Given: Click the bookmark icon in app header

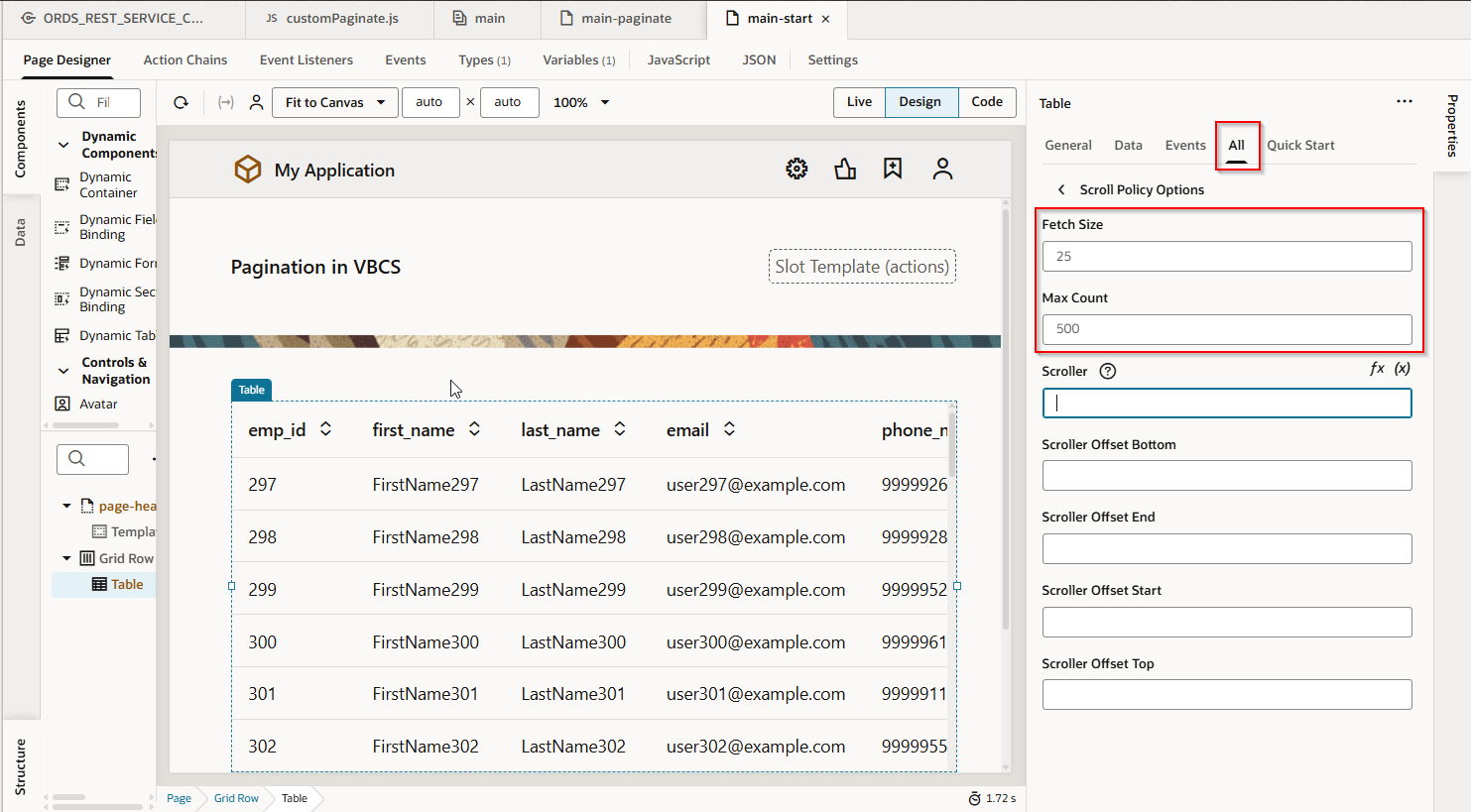Looking at the screenshot, I should click(x=893, y=170).
